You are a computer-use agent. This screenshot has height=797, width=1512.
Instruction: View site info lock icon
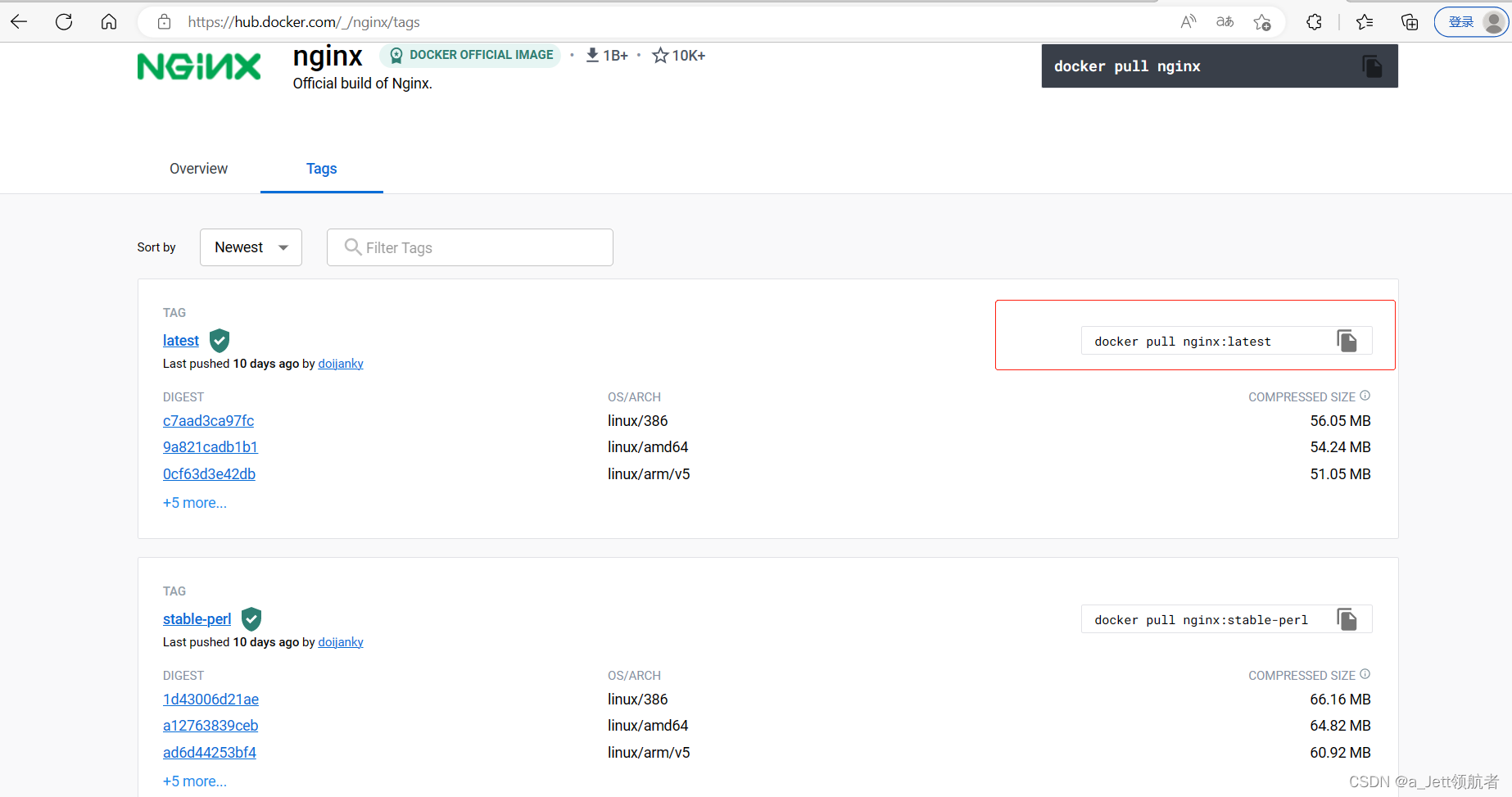click(164, 22)
